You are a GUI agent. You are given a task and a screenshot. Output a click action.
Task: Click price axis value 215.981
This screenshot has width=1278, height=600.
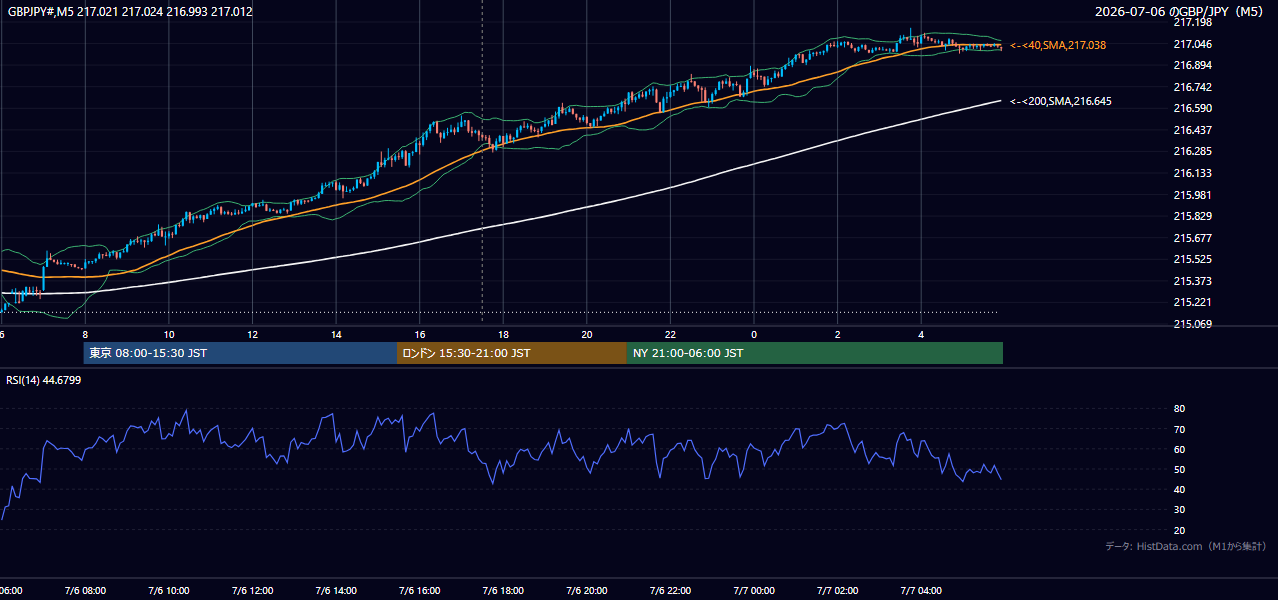[1192, 195]
